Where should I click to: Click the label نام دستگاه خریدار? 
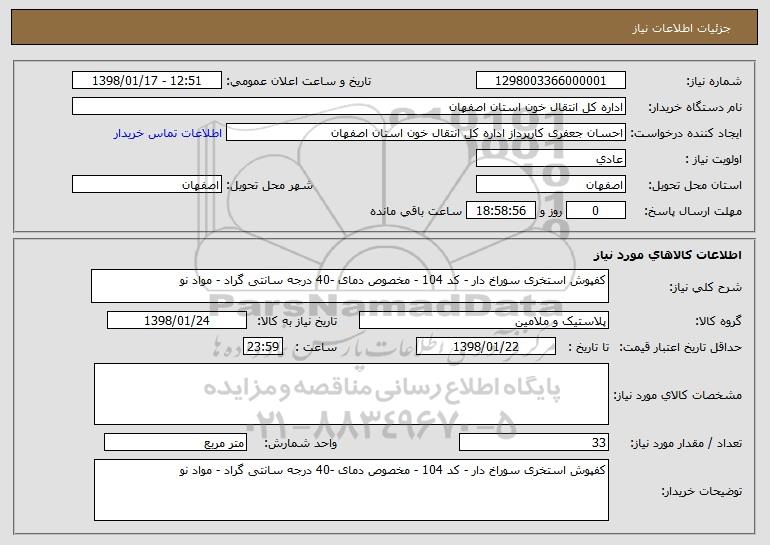tap(695, 107)
